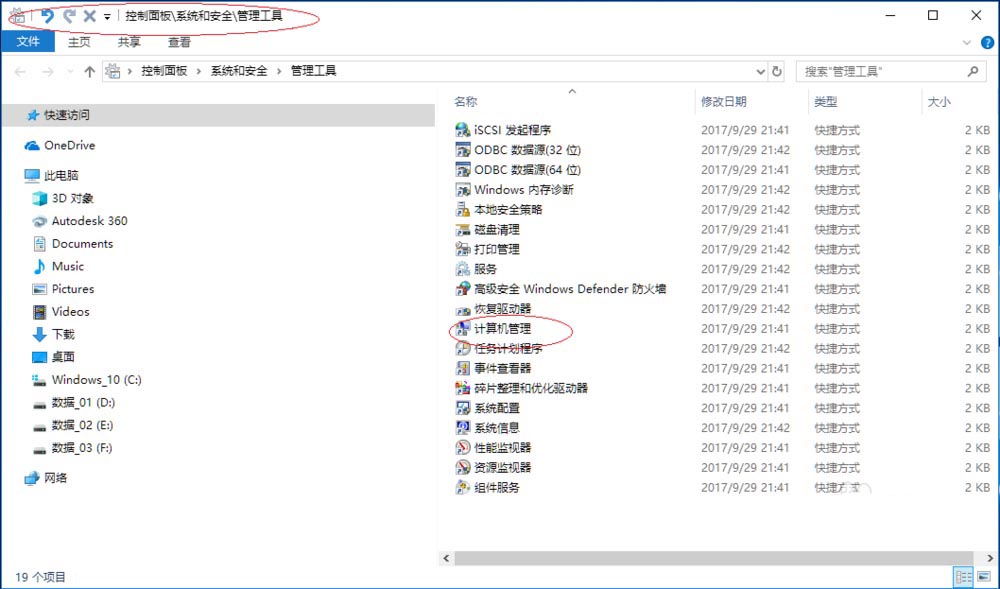Click the undo icon in quick access toolbar
The image size is (1000, 589).
[x=47, y=16]
